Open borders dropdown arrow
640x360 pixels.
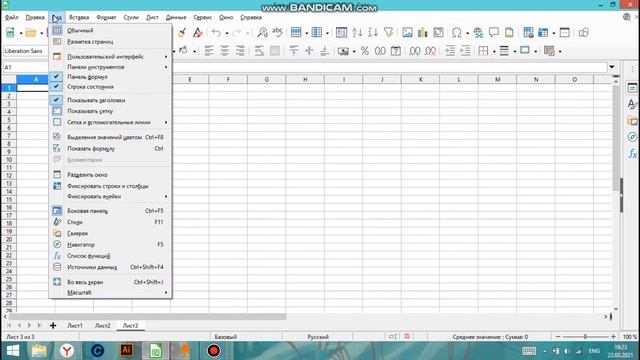(494, 51)
